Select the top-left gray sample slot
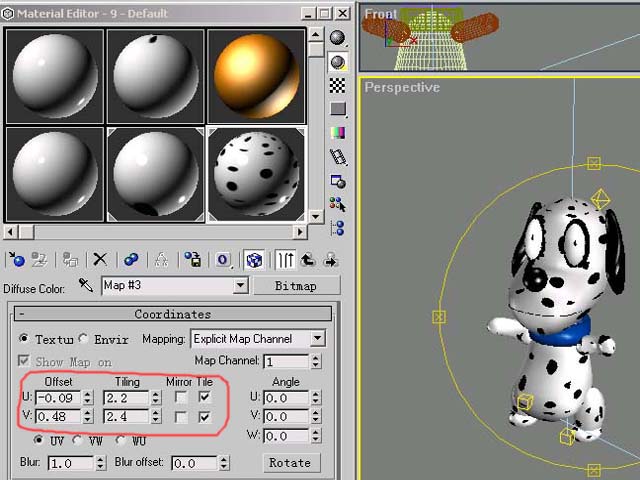The height and width of the screenshot is (480, 640). point(55,76)
